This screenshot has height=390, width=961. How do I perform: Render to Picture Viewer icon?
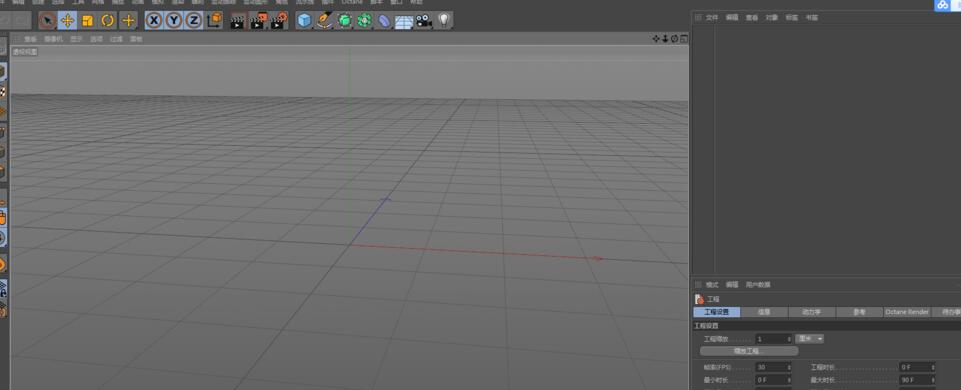pyautogui.click(x=259, y=21)
